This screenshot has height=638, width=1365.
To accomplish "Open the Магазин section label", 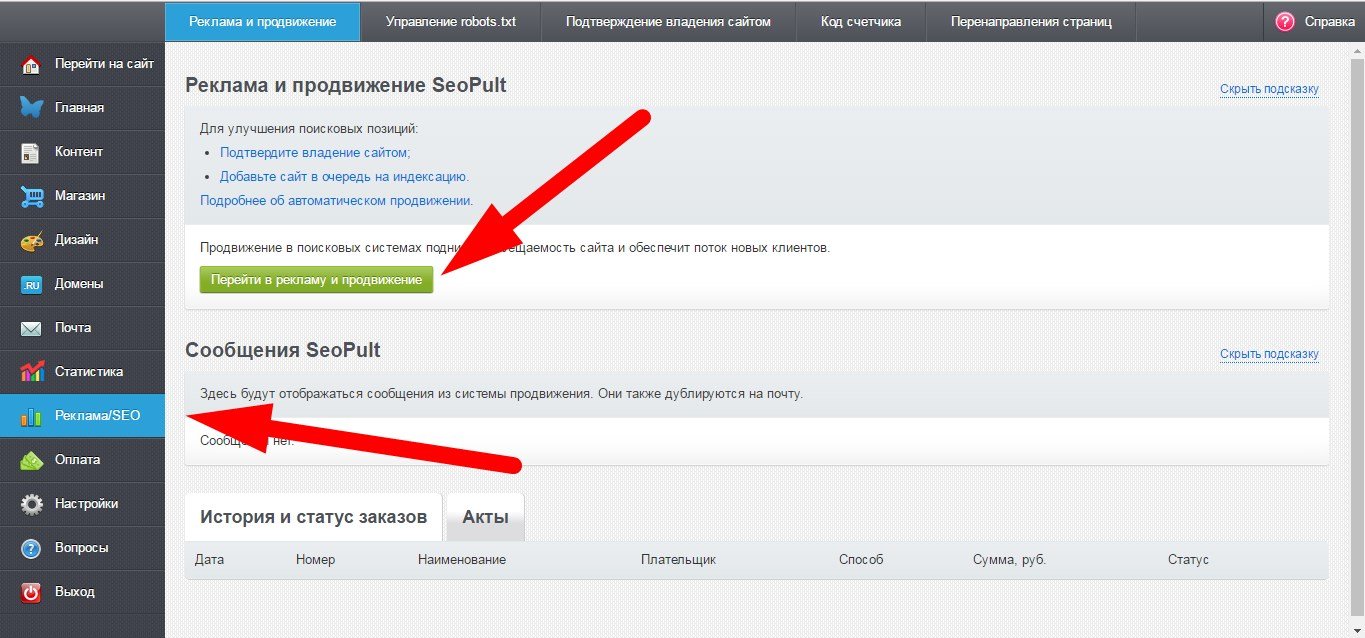I will click(80, 196).
